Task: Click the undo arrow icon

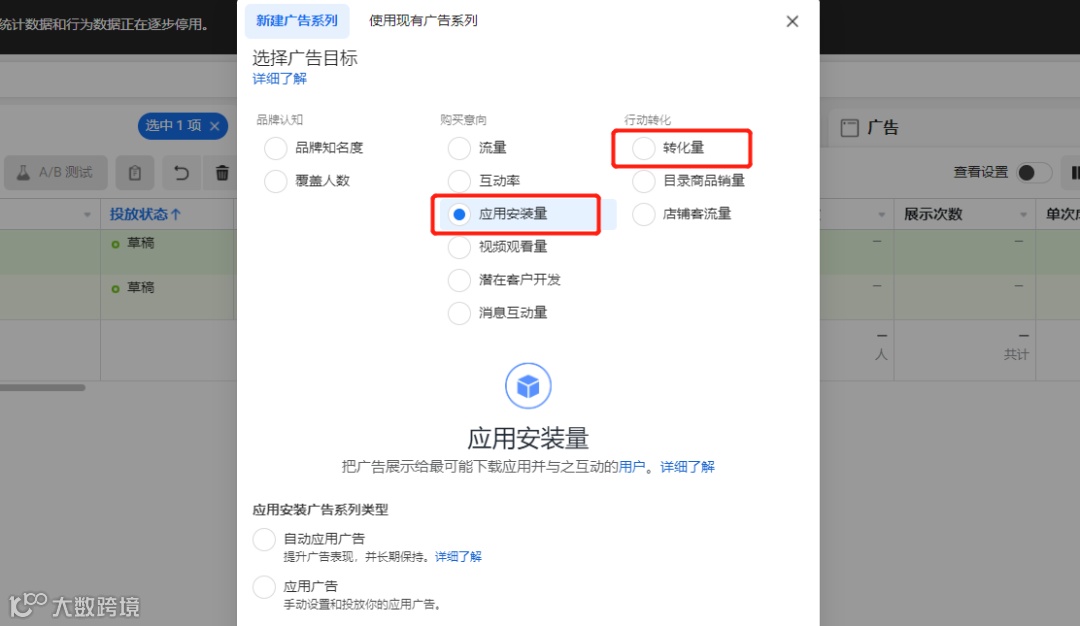Action: tap(181, 172)
